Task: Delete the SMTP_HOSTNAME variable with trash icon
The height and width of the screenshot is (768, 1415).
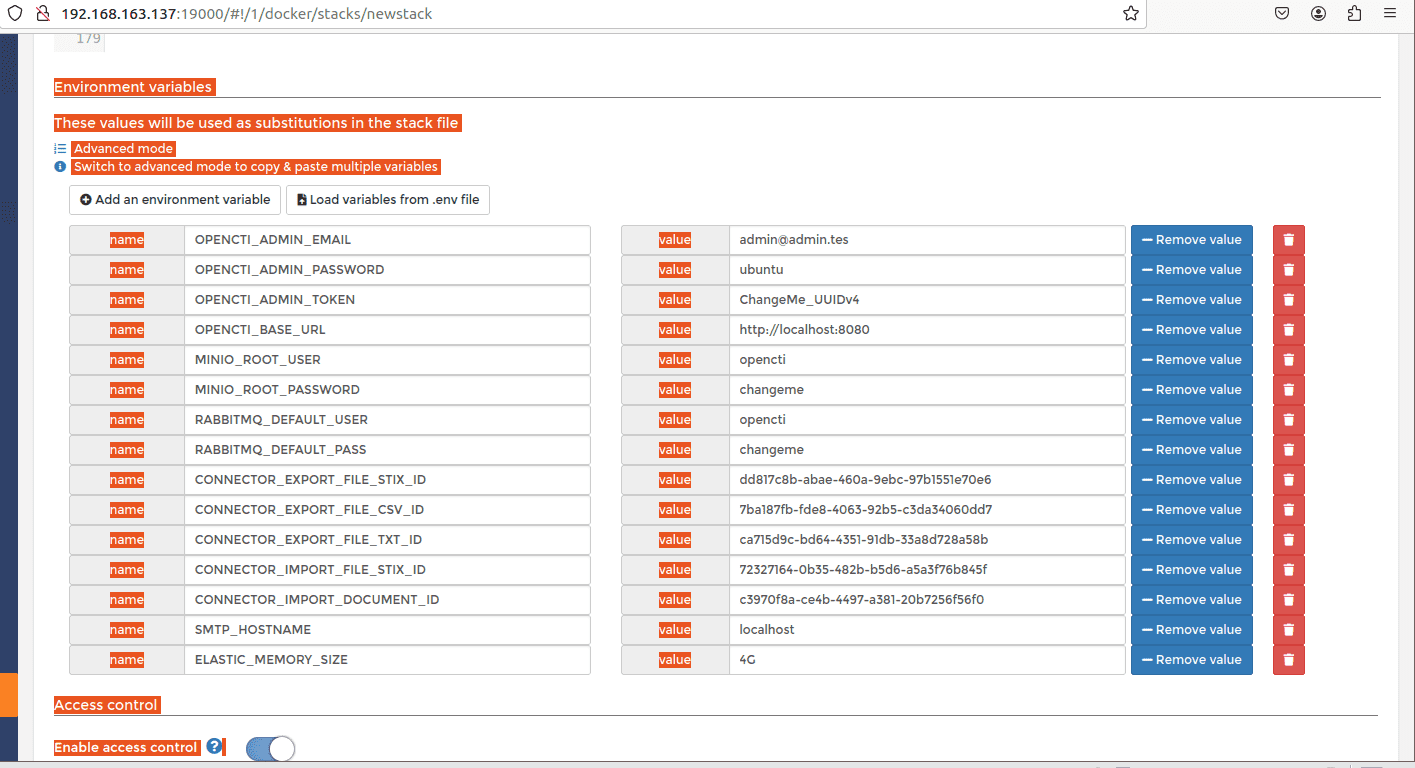Action: 1288,630
